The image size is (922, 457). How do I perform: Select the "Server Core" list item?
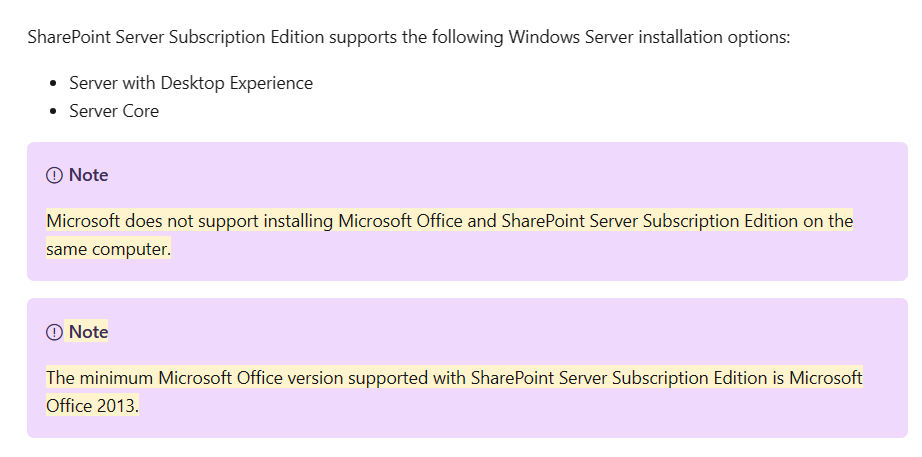click(x=113, y=111)
